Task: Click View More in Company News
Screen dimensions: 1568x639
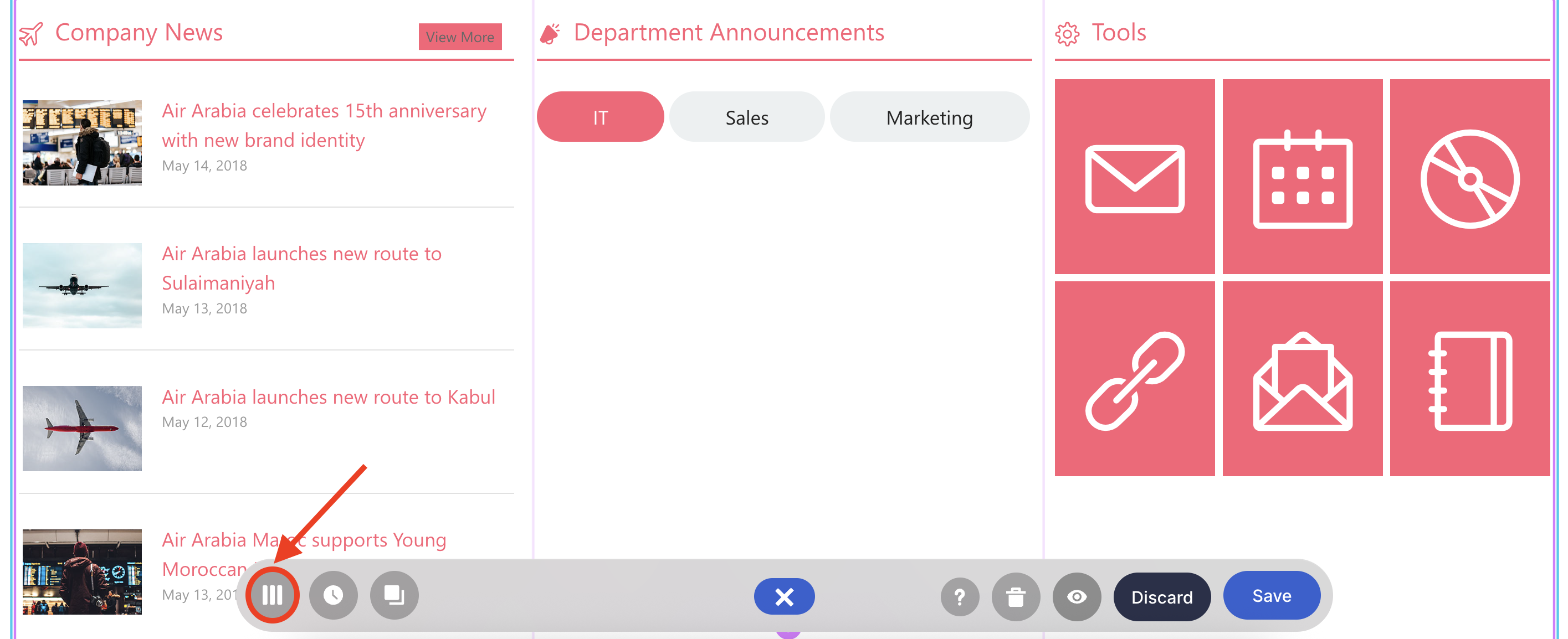Action: 459,37
